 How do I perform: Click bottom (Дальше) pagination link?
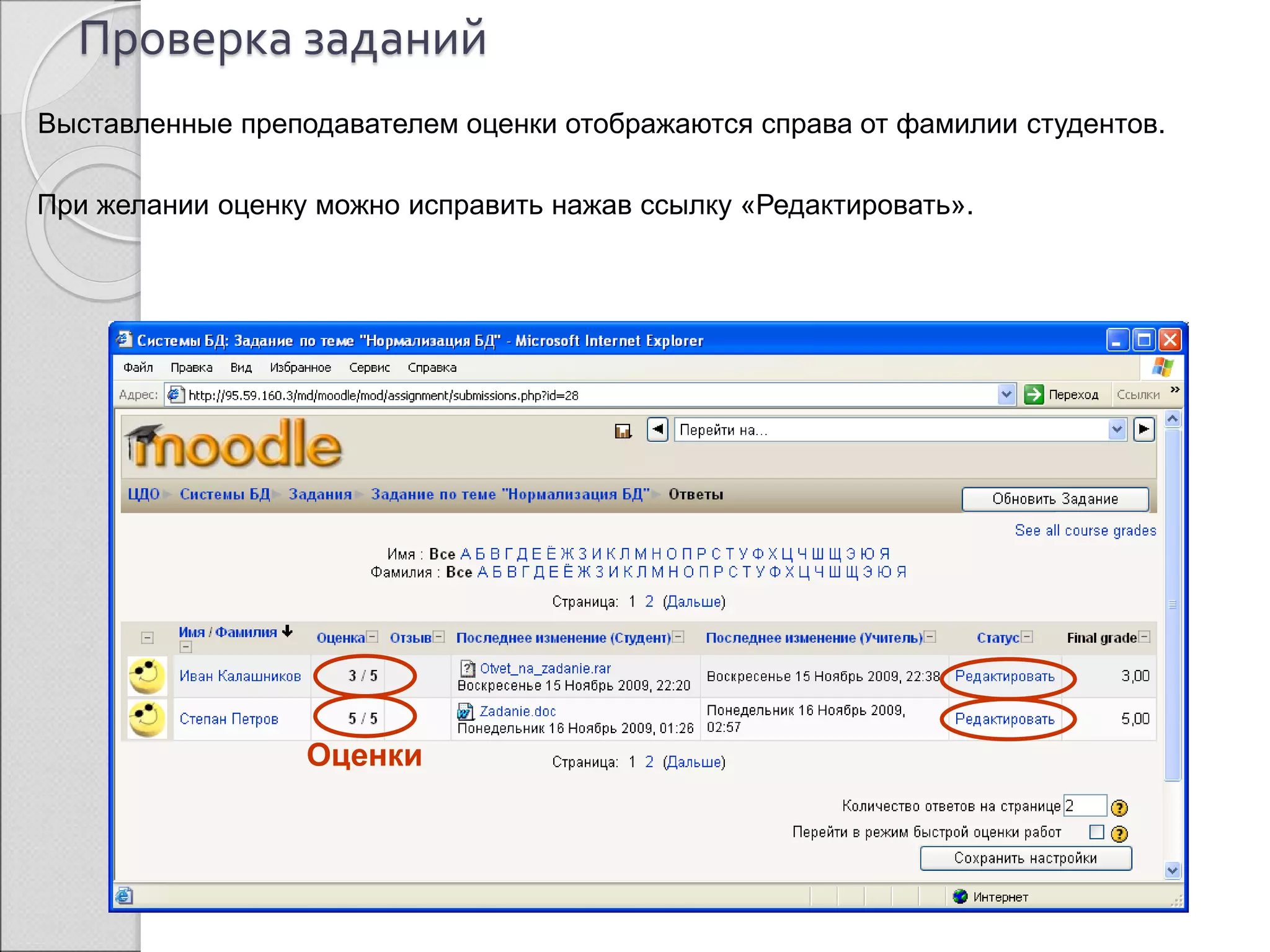click(695, 762)
